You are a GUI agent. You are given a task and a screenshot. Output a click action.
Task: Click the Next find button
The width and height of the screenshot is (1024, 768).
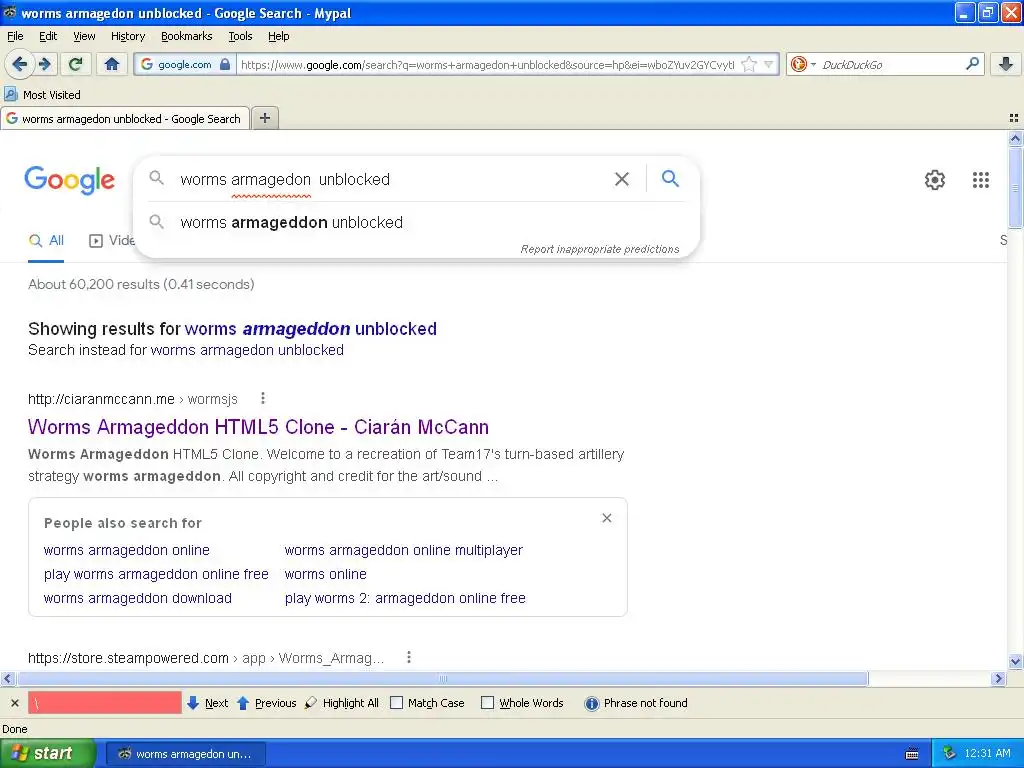[208, 703]
